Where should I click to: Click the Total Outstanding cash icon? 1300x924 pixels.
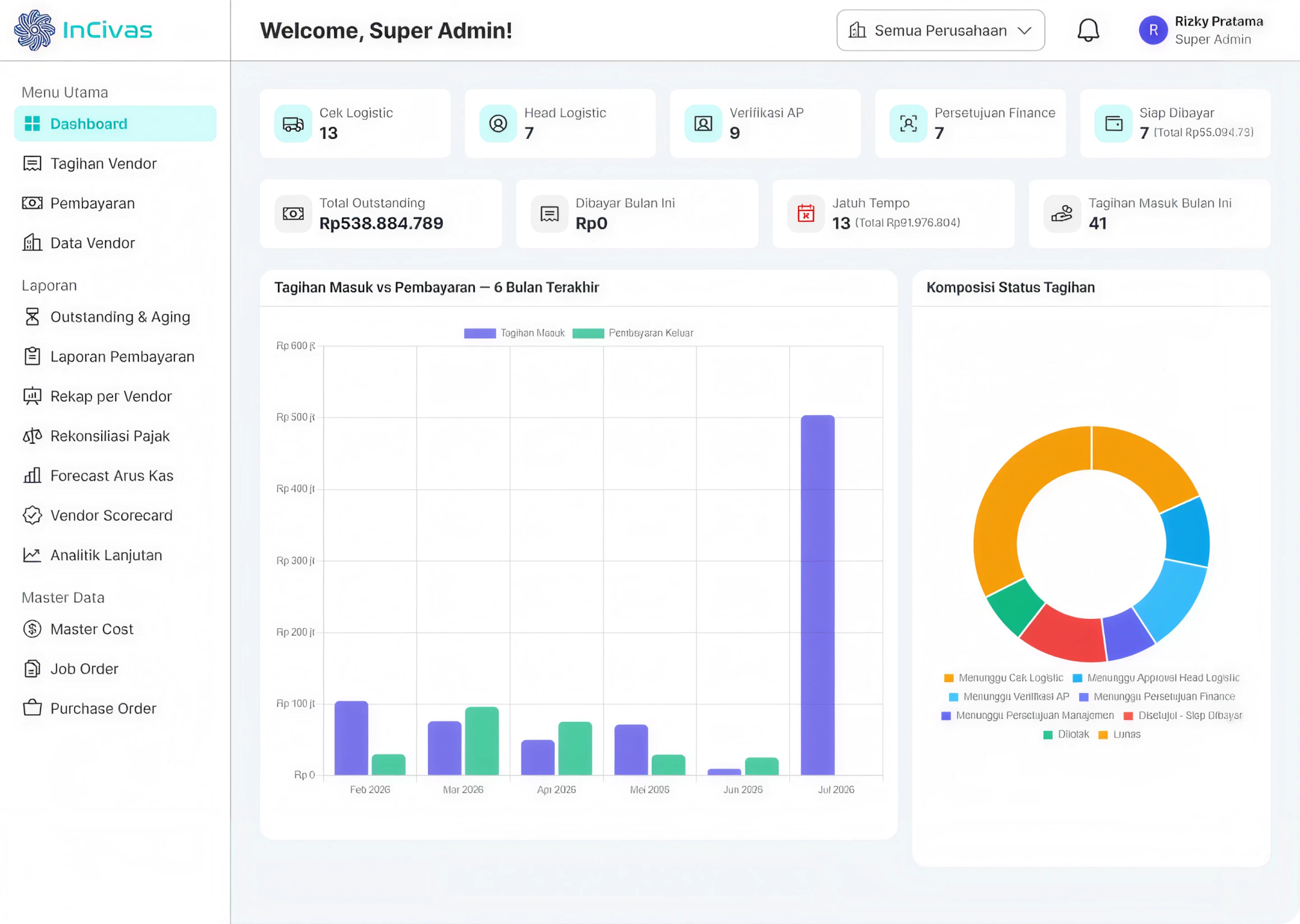[293, 214]
